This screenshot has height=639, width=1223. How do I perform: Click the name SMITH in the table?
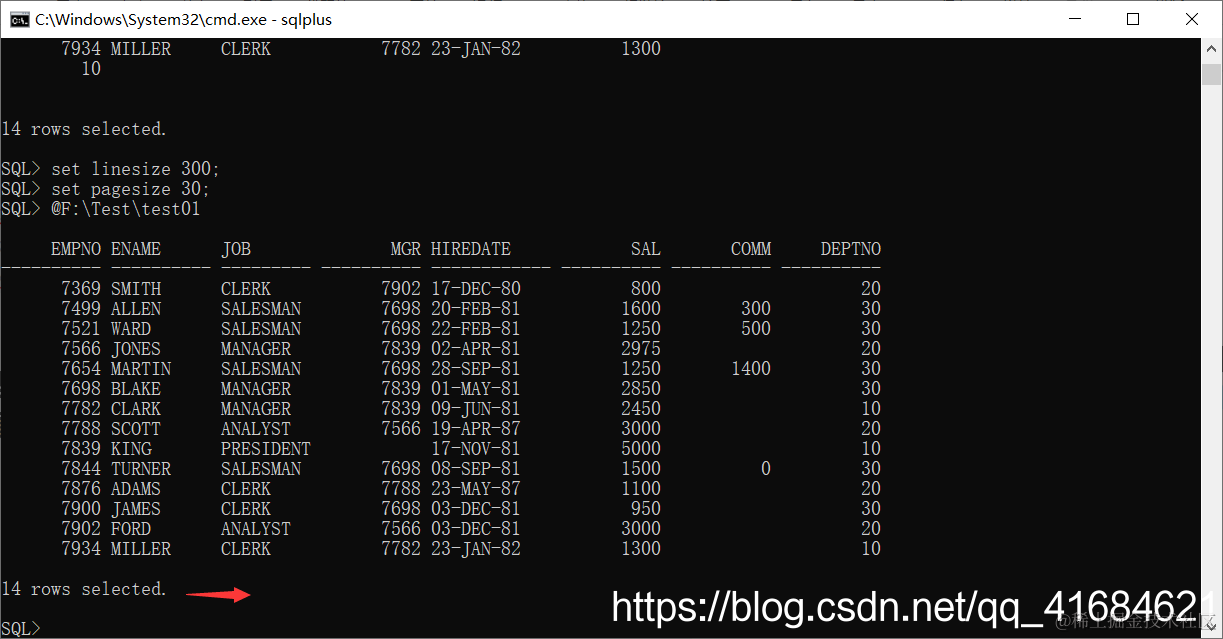(x=136, y=289)
